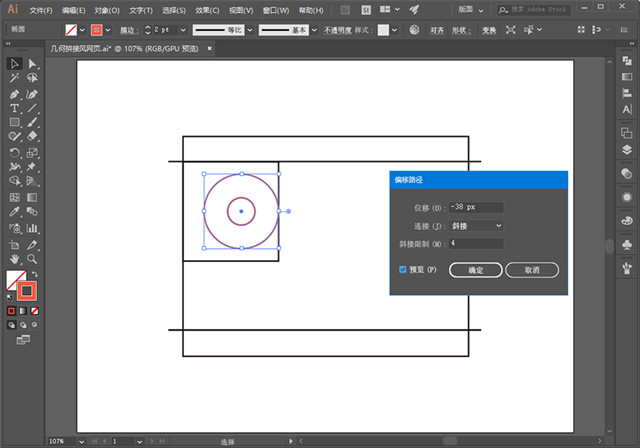Click the miter limit input field

tap(476, 242)
